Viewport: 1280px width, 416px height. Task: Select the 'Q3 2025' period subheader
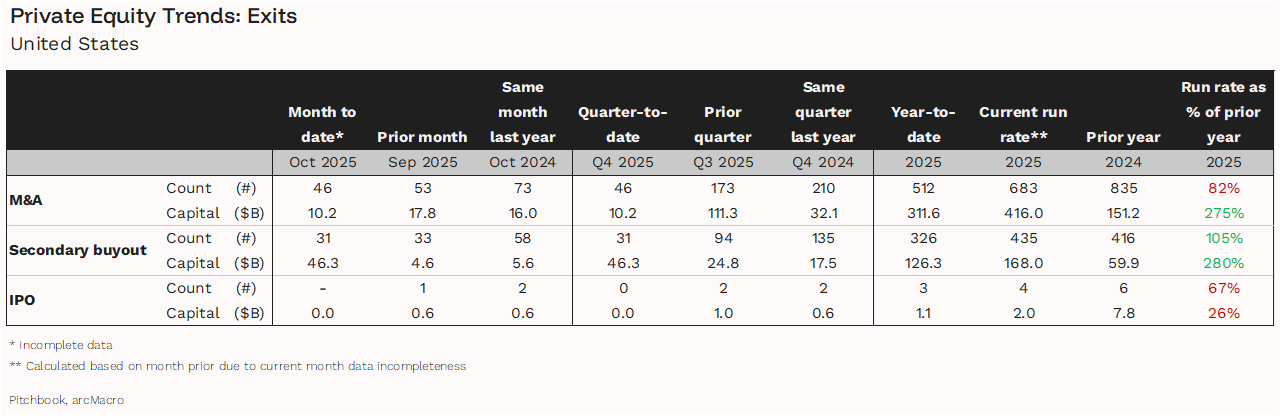(x=722, y=162)
